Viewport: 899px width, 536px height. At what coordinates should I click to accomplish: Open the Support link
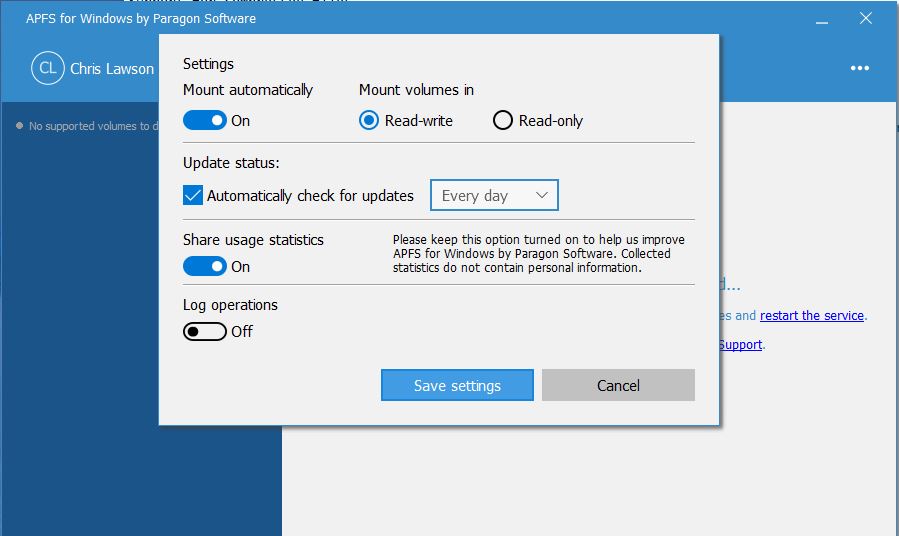(740, 345)
